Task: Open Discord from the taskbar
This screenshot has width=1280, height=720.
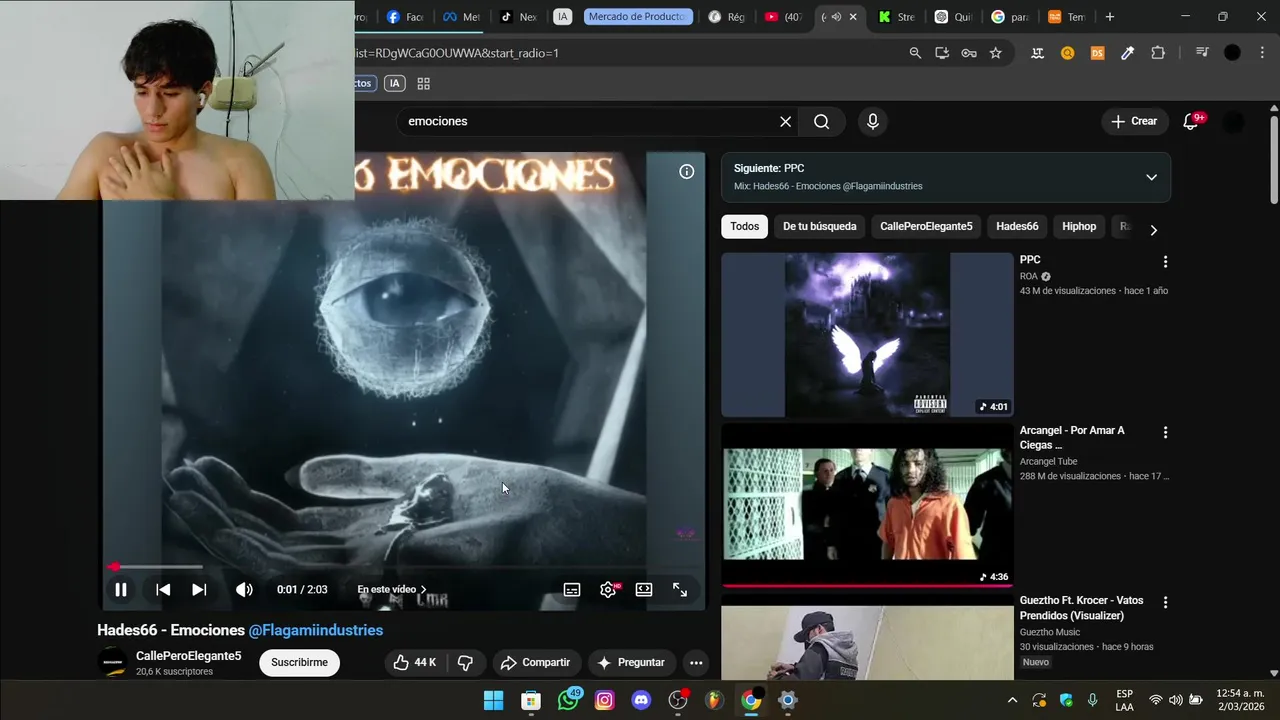Action: click(x=641, y=701)
